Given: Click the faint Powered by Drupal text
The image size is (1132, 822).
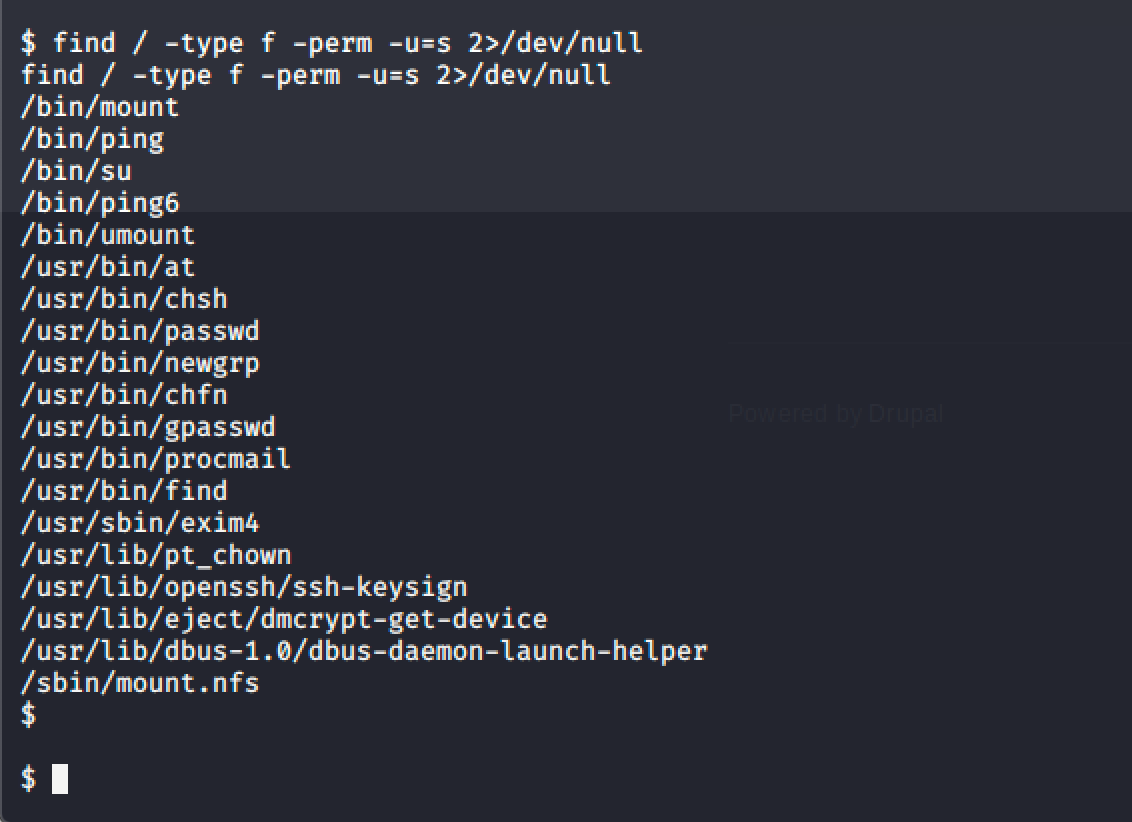Looking at the screenshot, I should 835,414.
